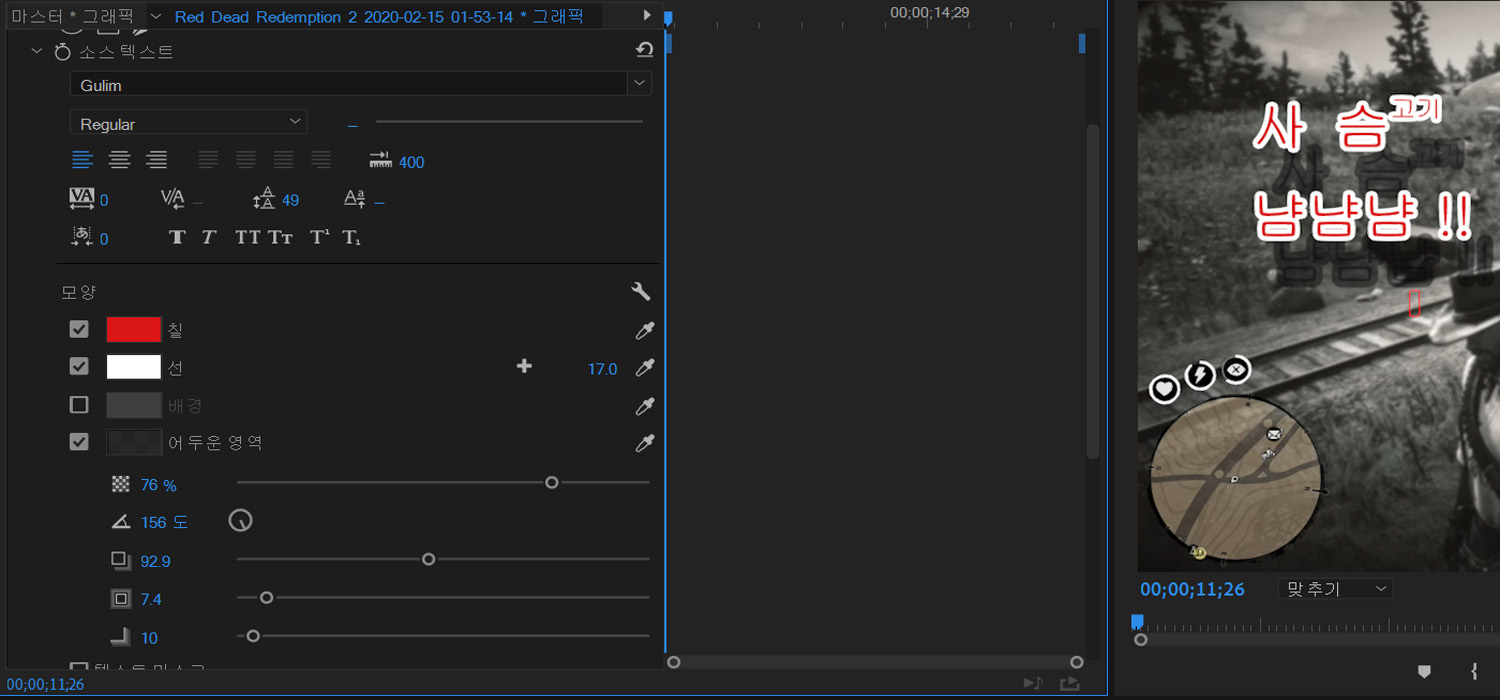Open the shadow color swatch

(134, 442)
